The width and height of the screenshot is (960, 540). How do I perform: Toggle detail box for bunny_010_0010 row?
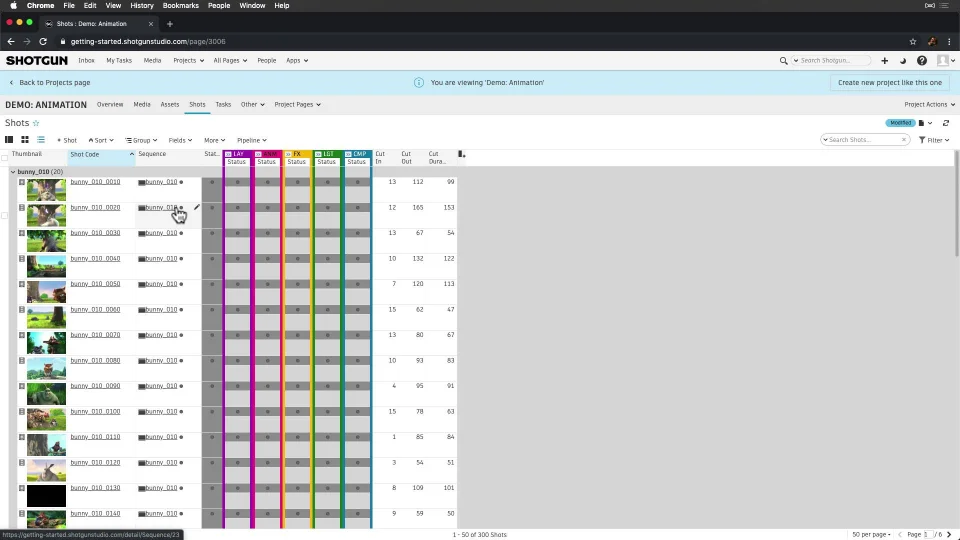(21, 182)
